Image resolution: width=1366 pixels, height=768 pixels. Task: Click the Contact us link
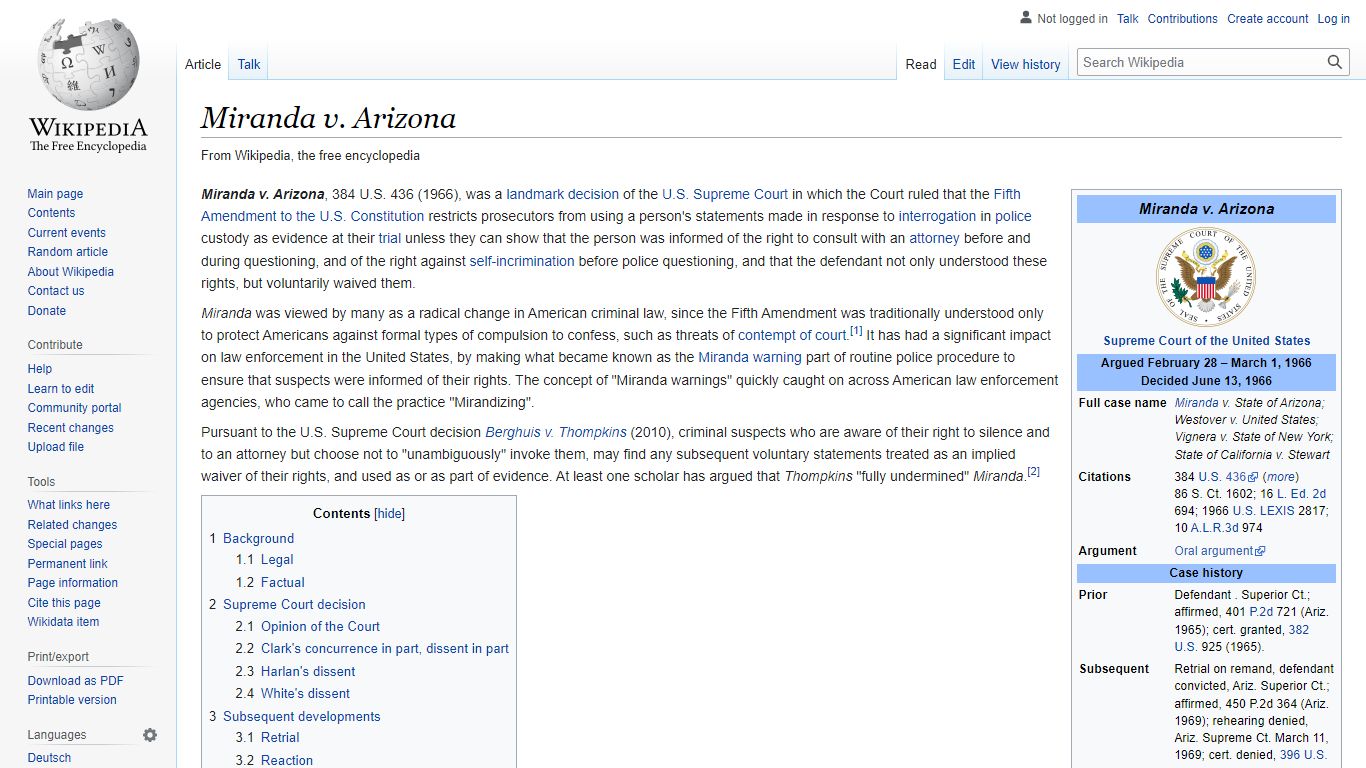click(x=56, y=291)
